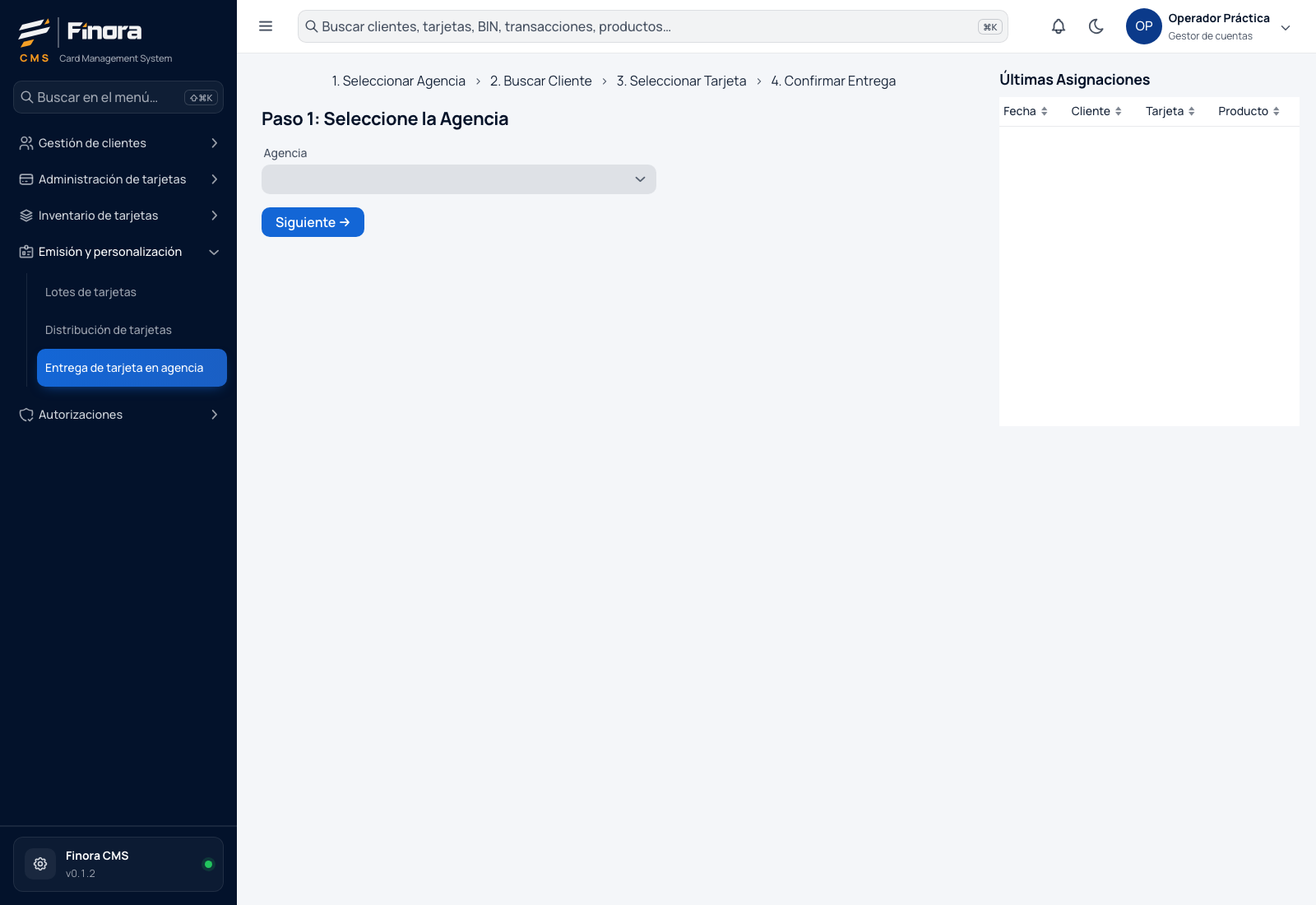This screenshot has width=1316, height=905.
Task: Click the Autorizaciones shield icon
Action: click(x=26, y=415)
